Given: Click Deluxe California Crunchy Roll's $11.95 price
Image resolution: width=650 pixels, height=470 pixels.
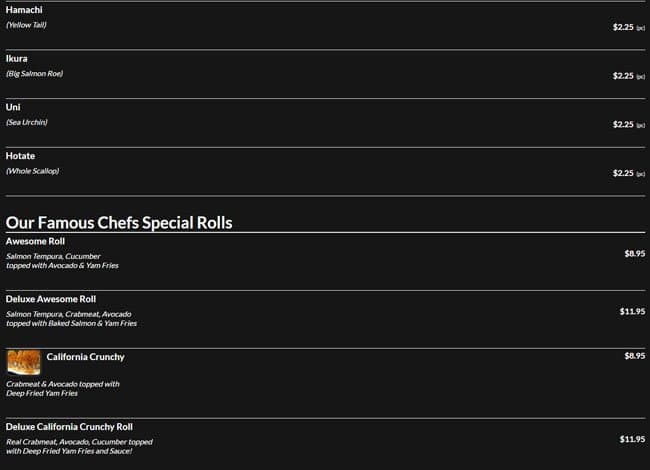Looking at the screenshot, I should (632, 439).
